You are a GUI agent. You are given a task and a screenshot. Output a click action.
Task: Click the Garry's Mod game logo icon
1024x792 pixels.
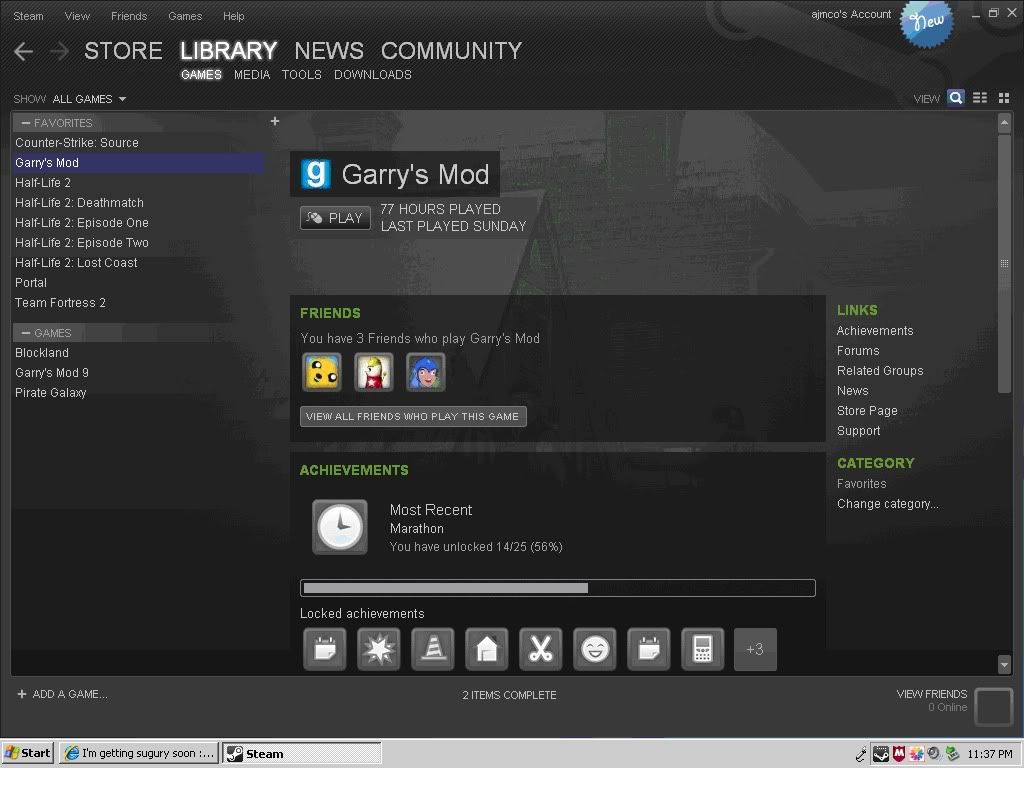tap(316, 174)
